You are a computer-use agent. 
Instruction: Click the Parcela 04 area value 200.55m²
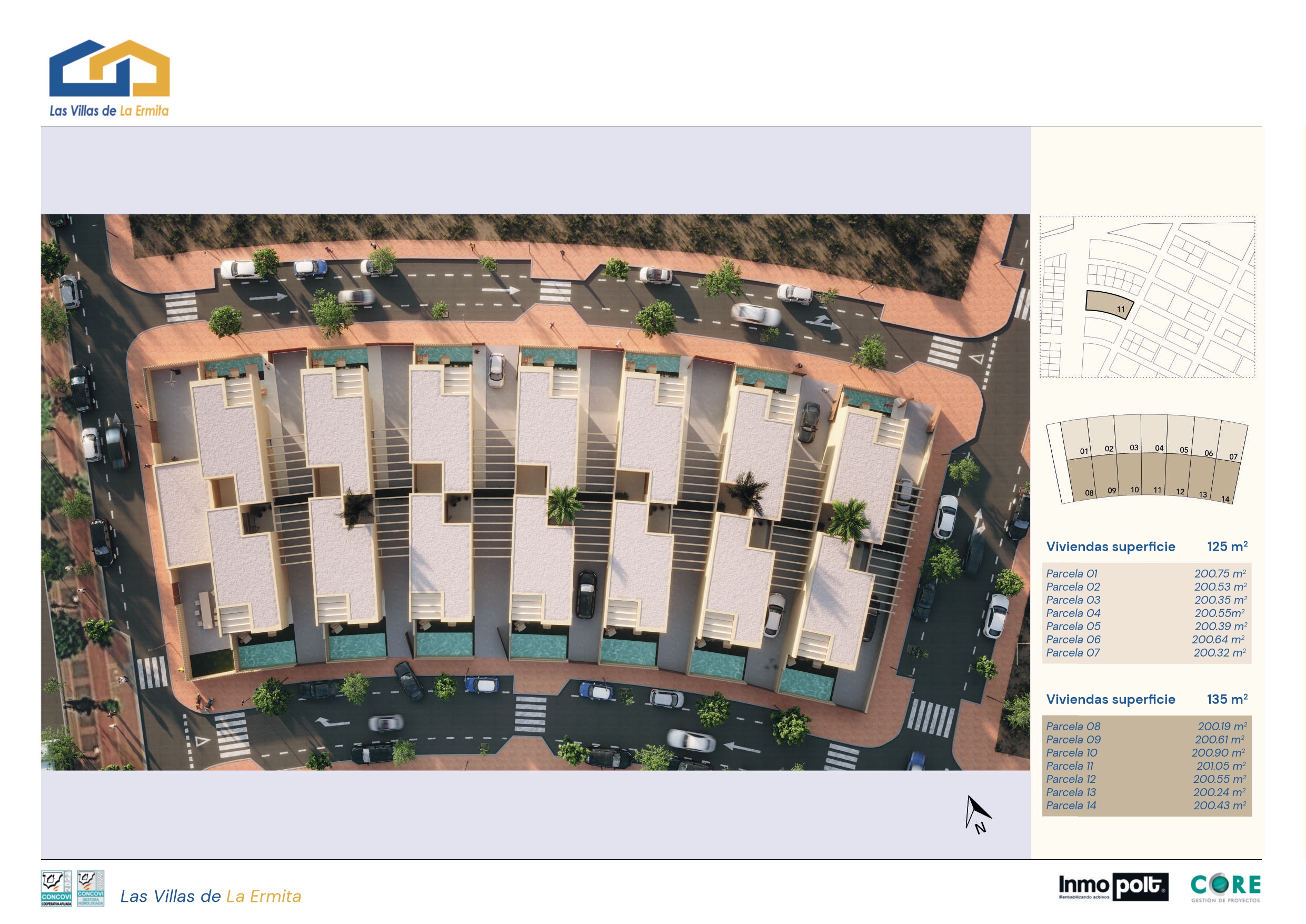tap(1220, 613)
